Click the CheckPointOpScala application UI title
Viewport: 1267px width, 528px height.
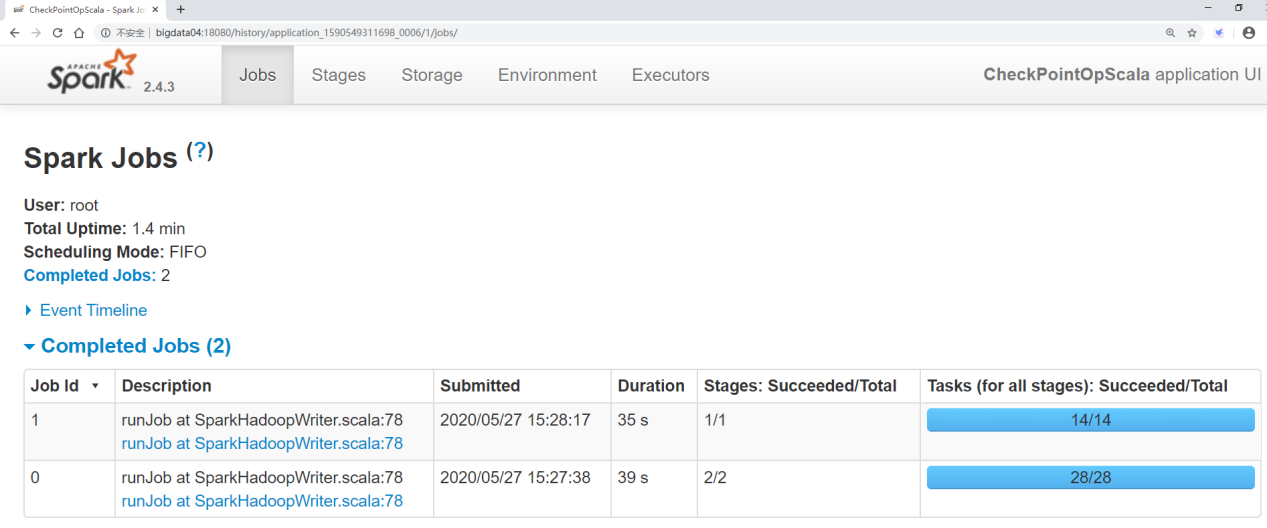click(x=1122, y=75)
